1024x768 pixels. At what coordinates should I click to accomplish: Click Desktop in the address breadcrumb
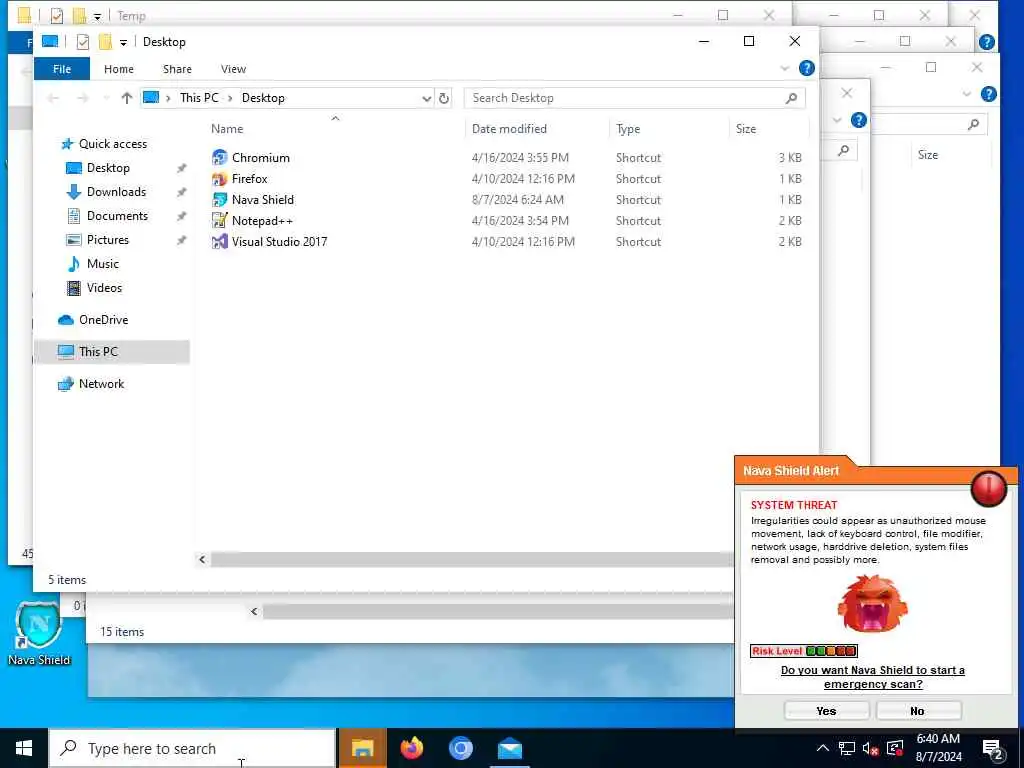(x=263, y=98)
